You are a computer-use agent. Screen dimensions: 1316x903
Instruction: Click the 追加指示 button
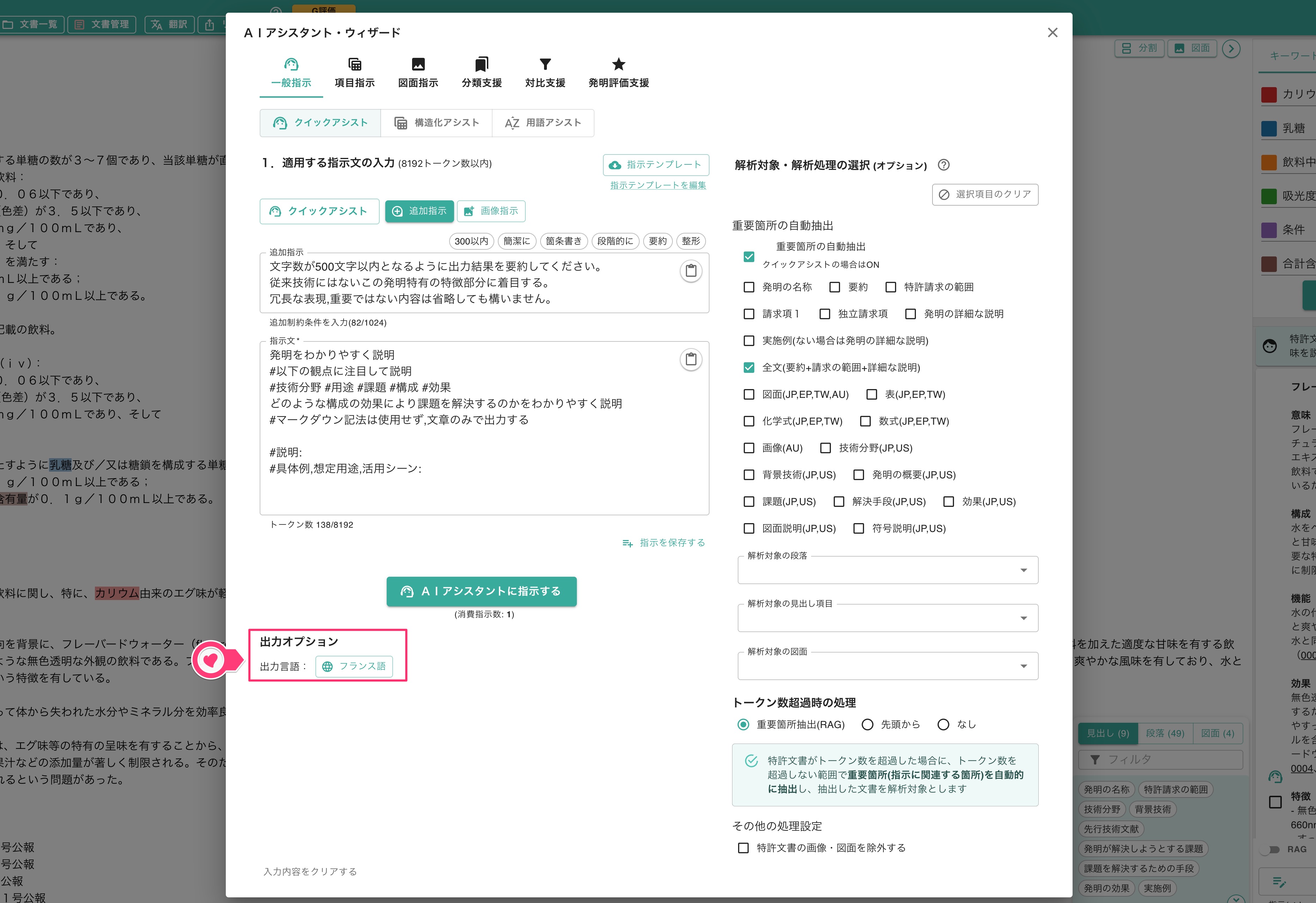[x=419, y=211]
